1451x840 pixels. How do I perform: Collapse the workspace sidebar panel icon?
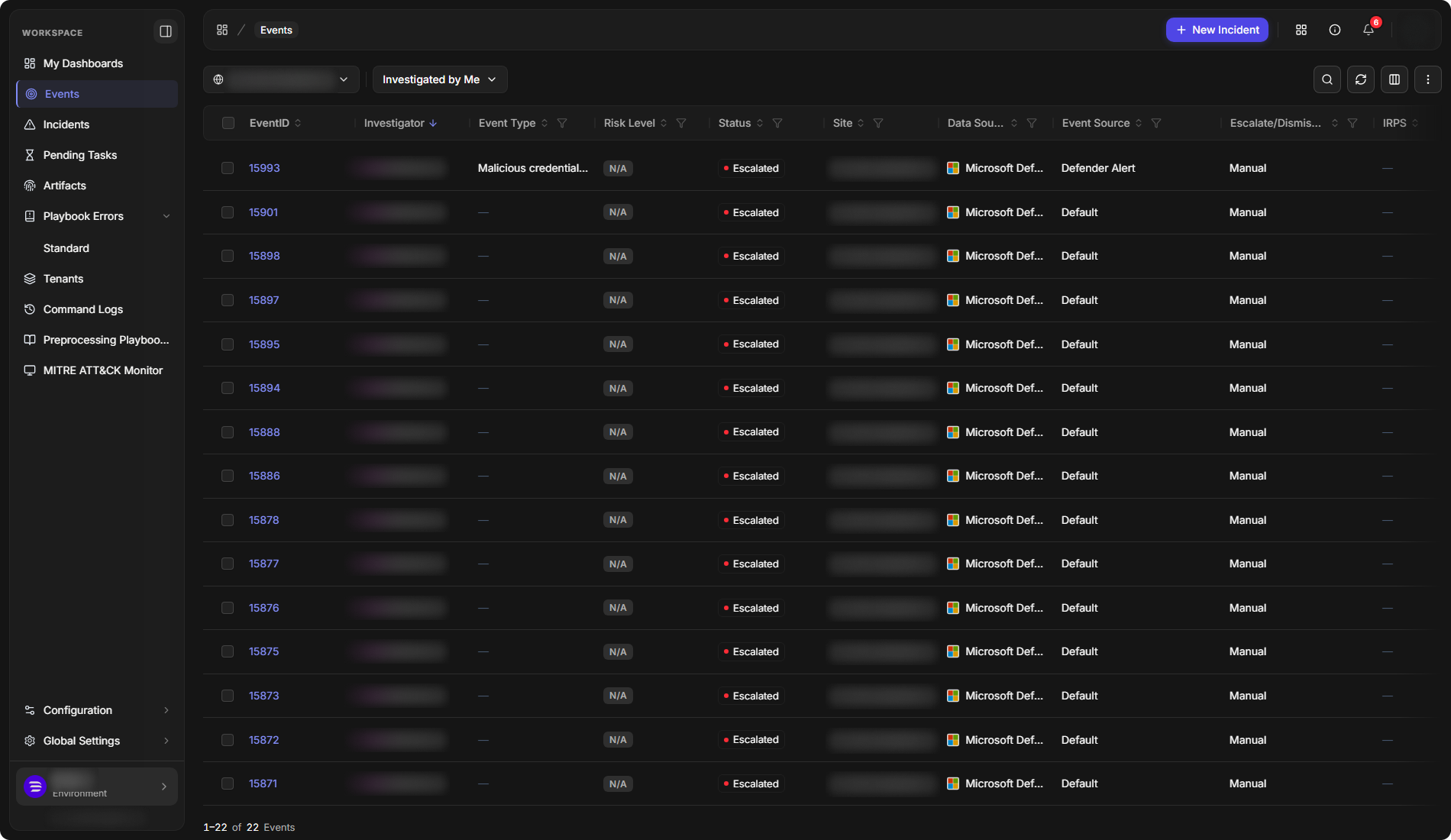click(165, 31)
